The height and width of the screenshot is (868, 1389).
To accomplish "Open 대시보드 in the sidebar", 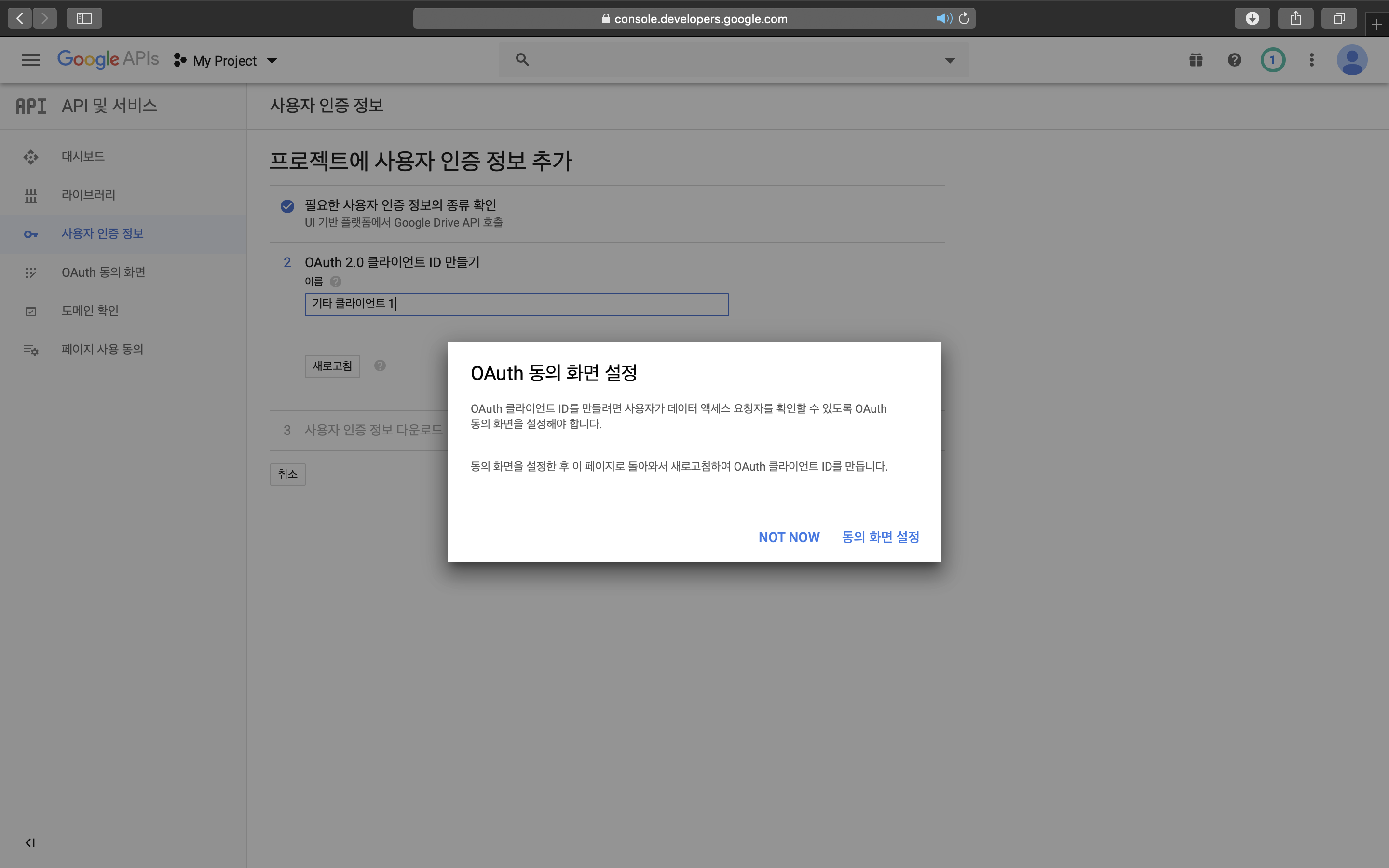I will coord(83,156).
